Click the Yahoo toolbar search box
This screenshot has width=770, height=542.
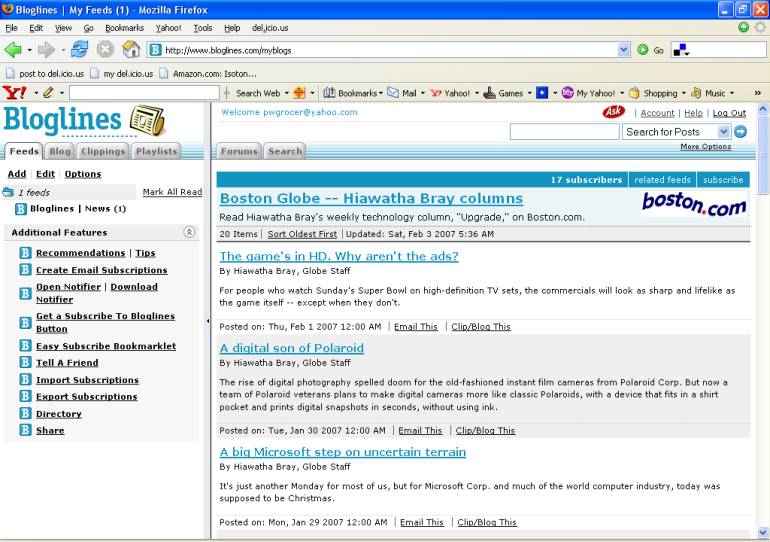tap(144, 92)
